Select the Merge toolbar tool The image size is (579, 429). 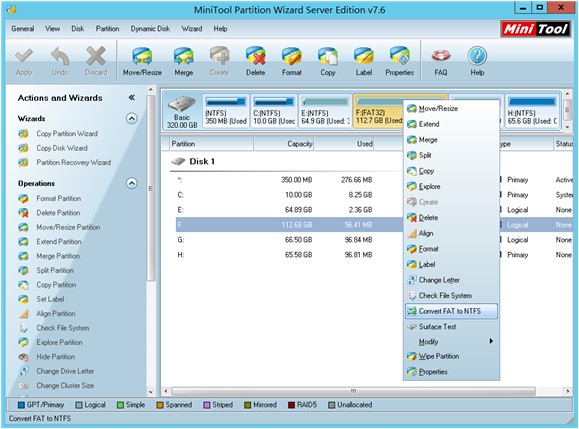[184, 62]
